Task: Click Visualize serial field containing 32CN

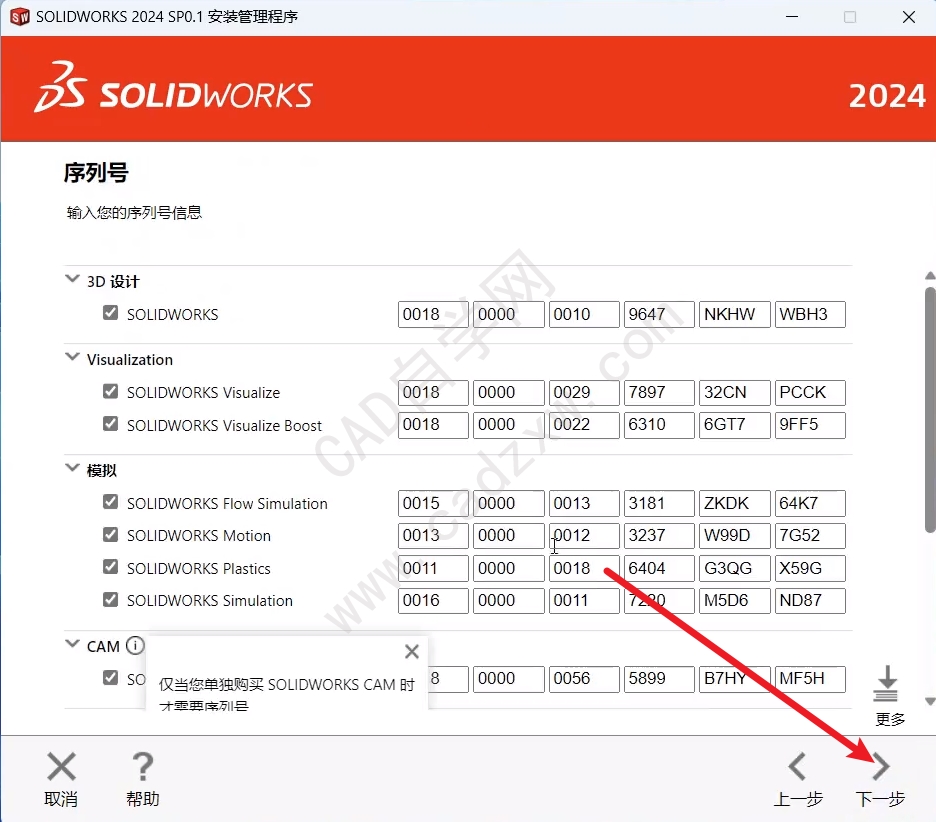Action: [735, 393]
